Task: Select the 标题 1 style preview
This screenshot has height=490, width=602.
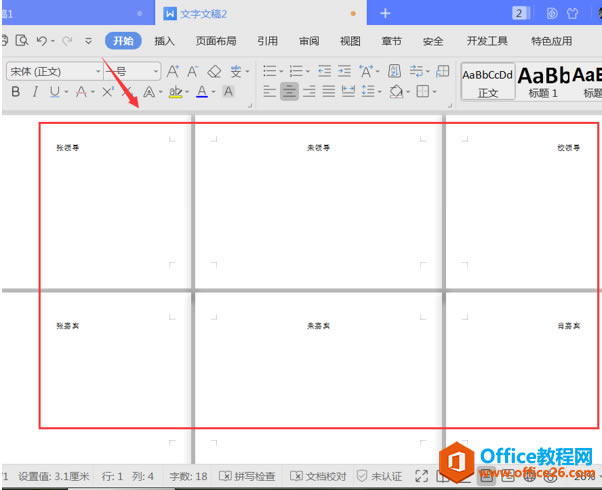Action: click(543, 81)
